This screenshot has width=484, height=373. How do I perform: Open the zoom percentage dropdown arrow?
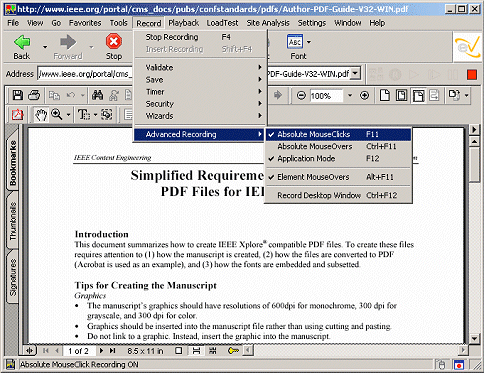[350, 96]
